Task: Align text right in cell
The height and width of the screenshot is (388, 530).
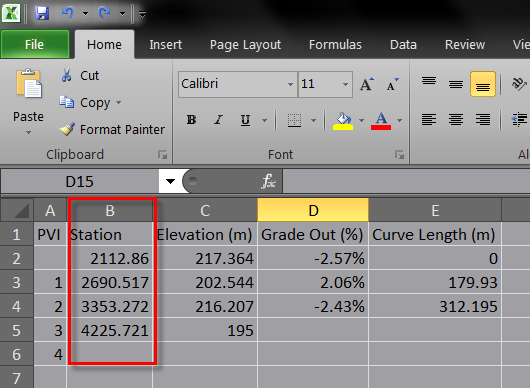Action: pyautogui.click(x=483, y=119)
